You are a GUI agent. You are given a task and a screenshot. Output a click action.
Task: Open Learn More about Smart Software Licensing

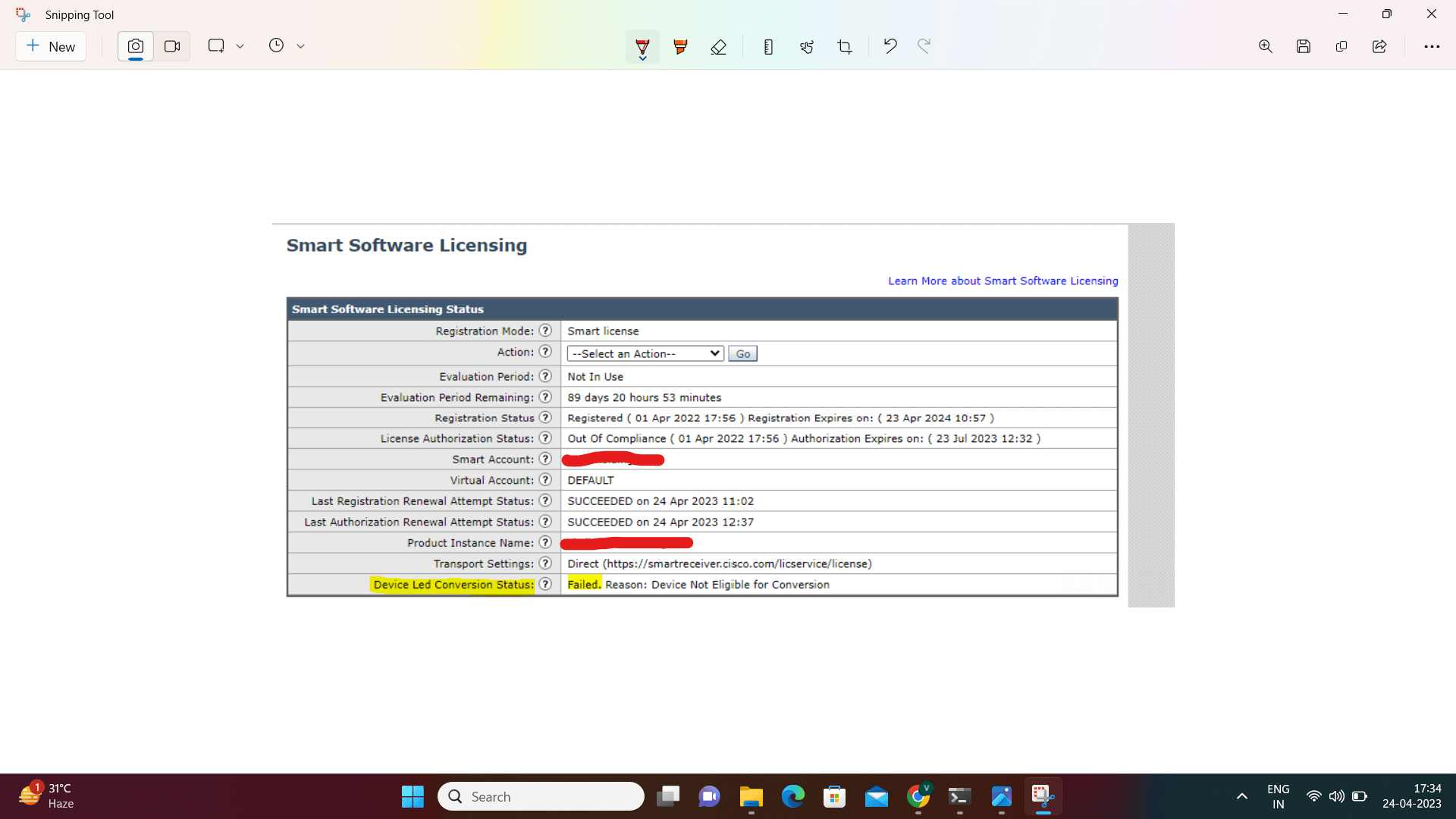(x=1003, y=281)
